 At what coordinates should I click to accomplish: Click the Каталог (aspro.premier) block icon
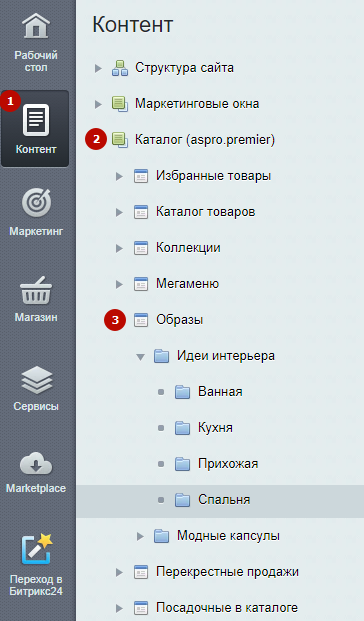click(x=120, y=140)
